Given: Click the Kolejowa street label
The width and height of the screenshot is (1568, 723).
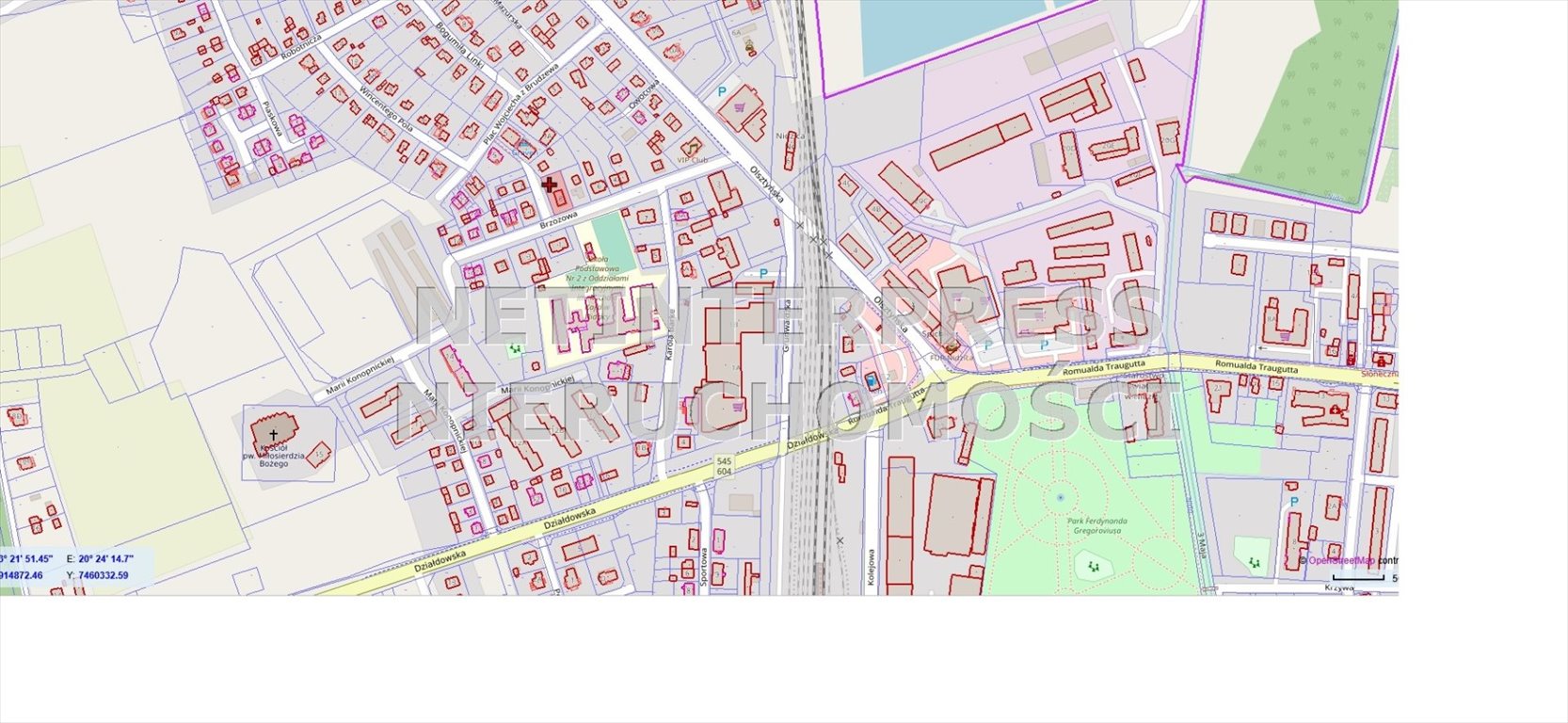Looking at the screenshot, I should [872, 570].
